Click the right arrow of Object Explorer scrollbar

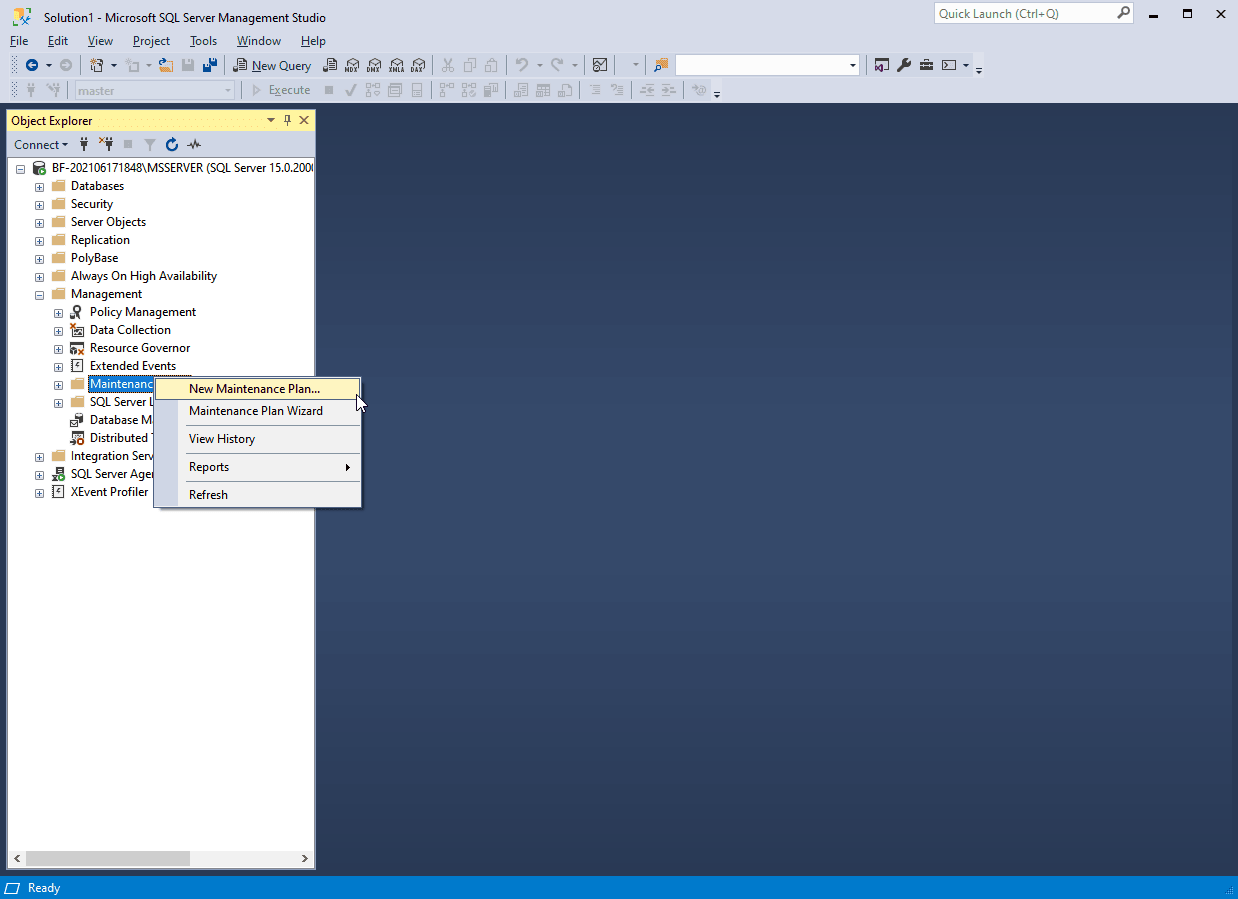305,858
